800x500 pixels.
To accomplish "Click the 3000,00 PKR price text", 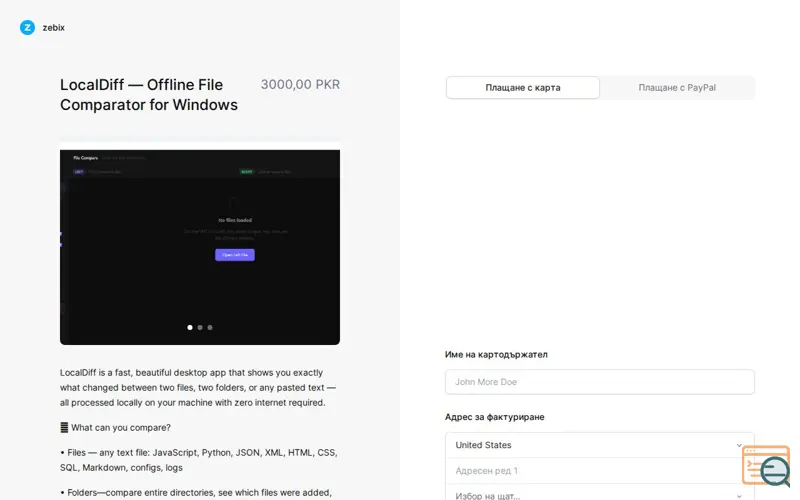I will pyautogui.click(x=300, y=84).
